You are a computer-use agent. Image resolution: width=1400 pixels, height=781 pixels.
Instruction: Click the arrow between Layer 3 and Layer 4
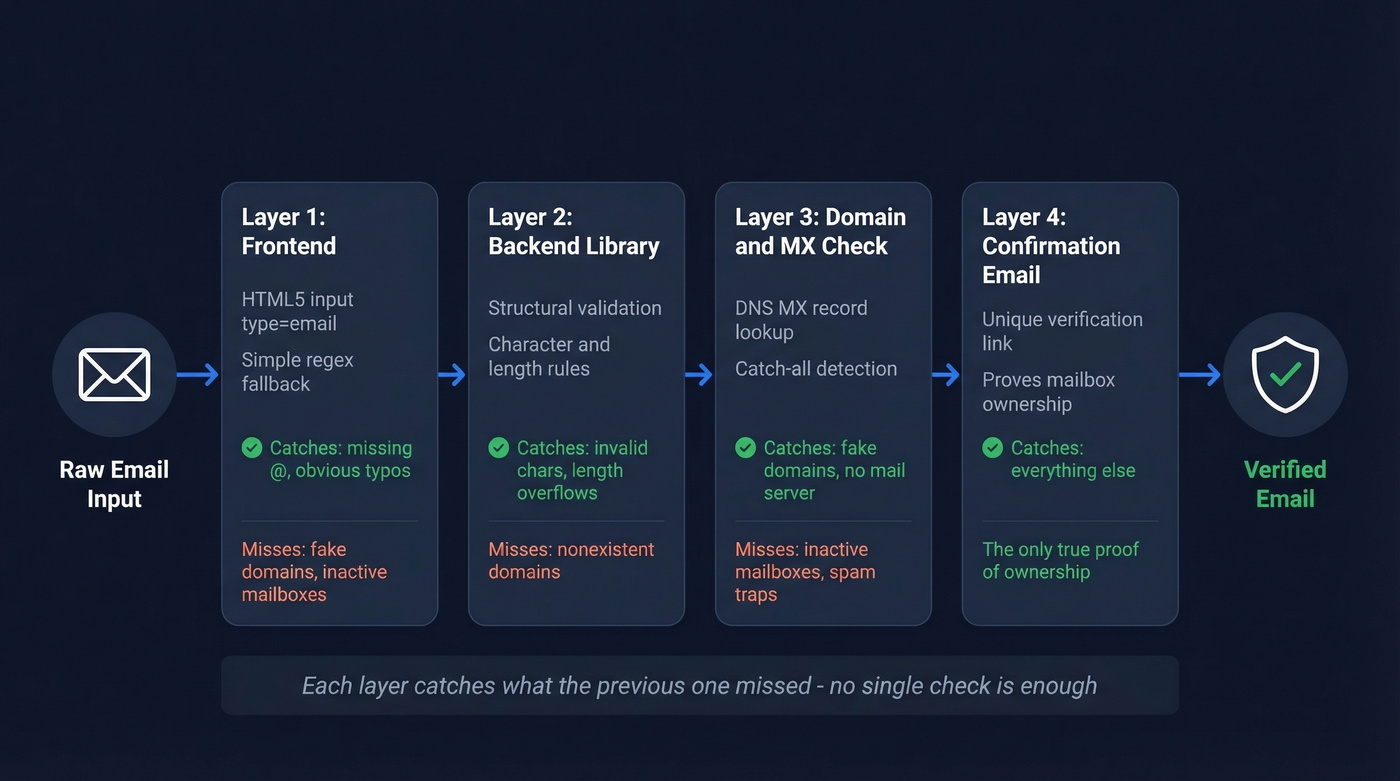point(944,375)
